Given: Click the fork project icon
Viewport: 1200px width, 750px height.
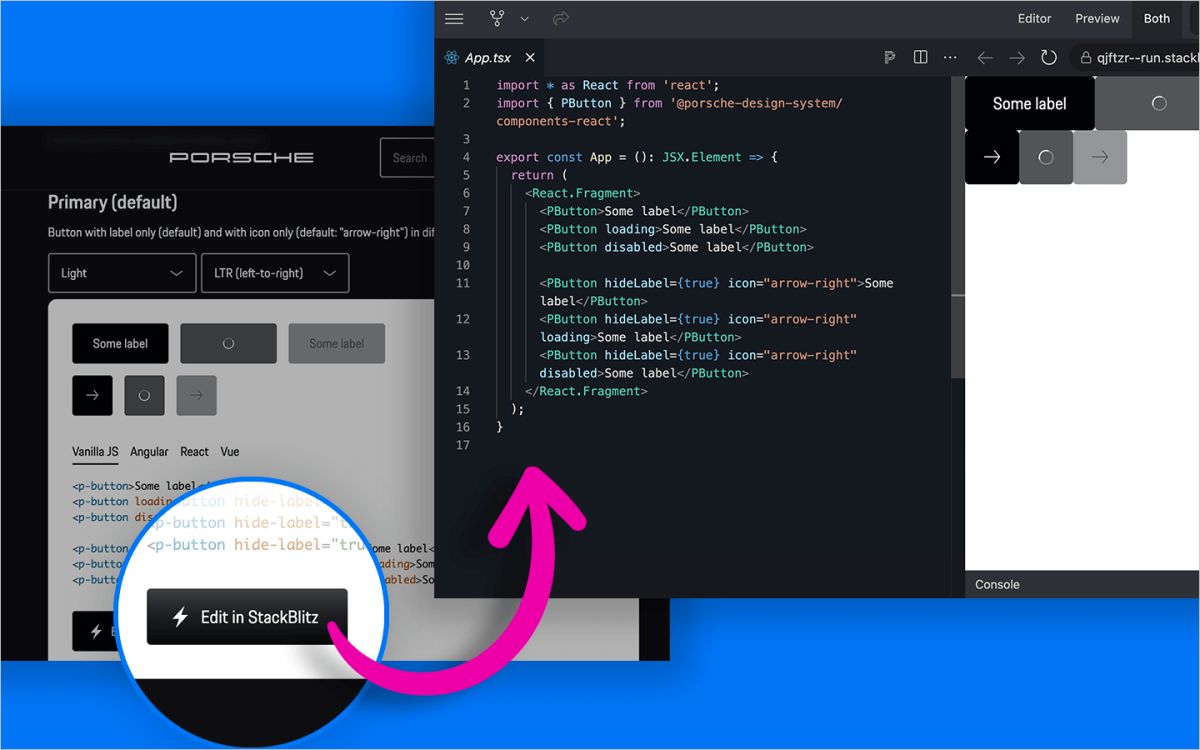Looking at the screenshot, I should [x=497, y=19].
